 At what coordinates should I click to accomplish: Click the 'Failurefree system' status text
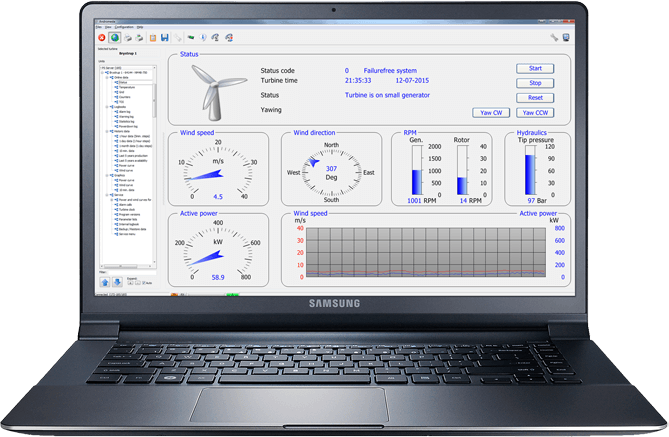coord(390,71)
